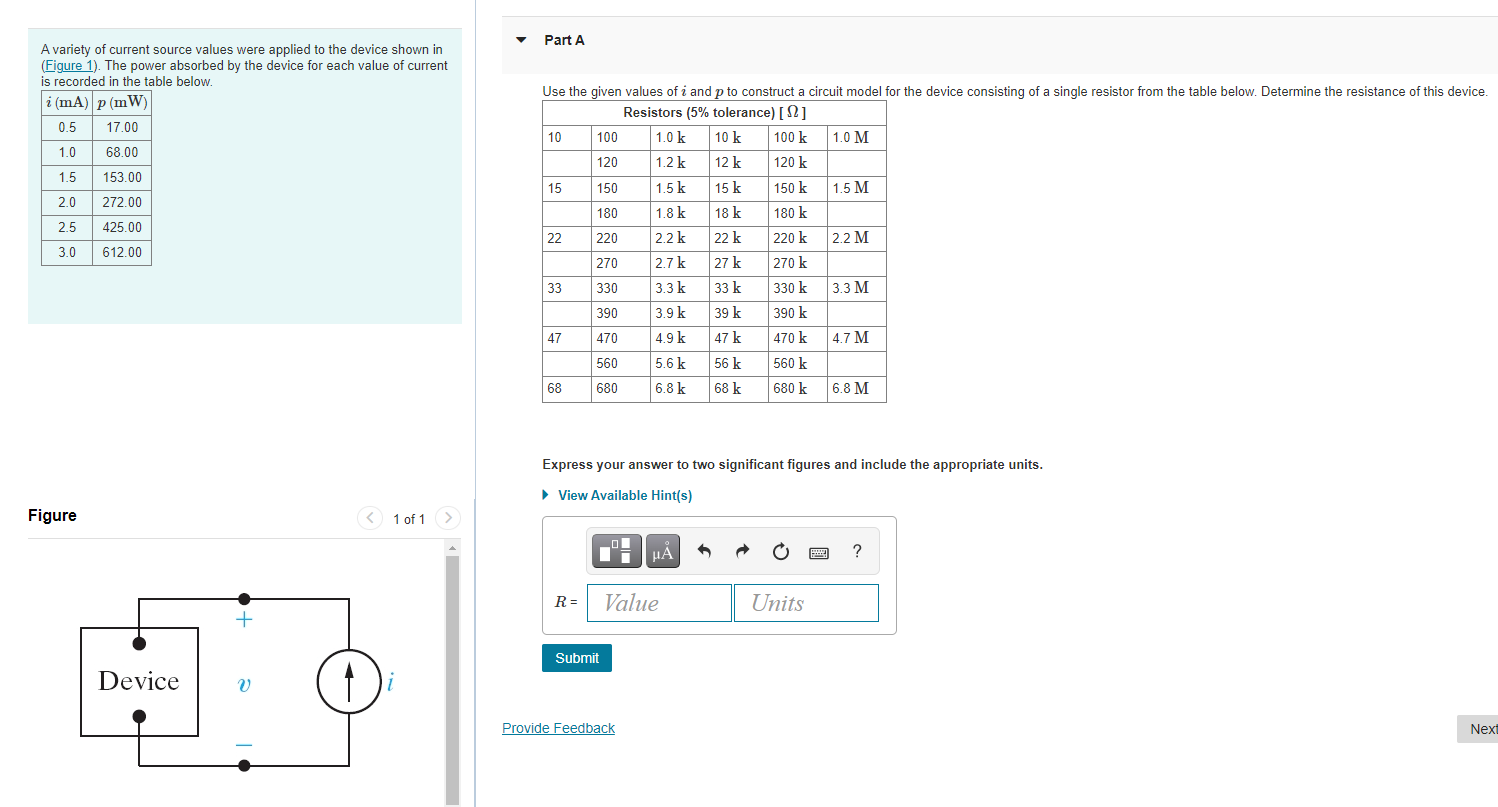Open the Provide Feedback link

(x=558, y=728)
